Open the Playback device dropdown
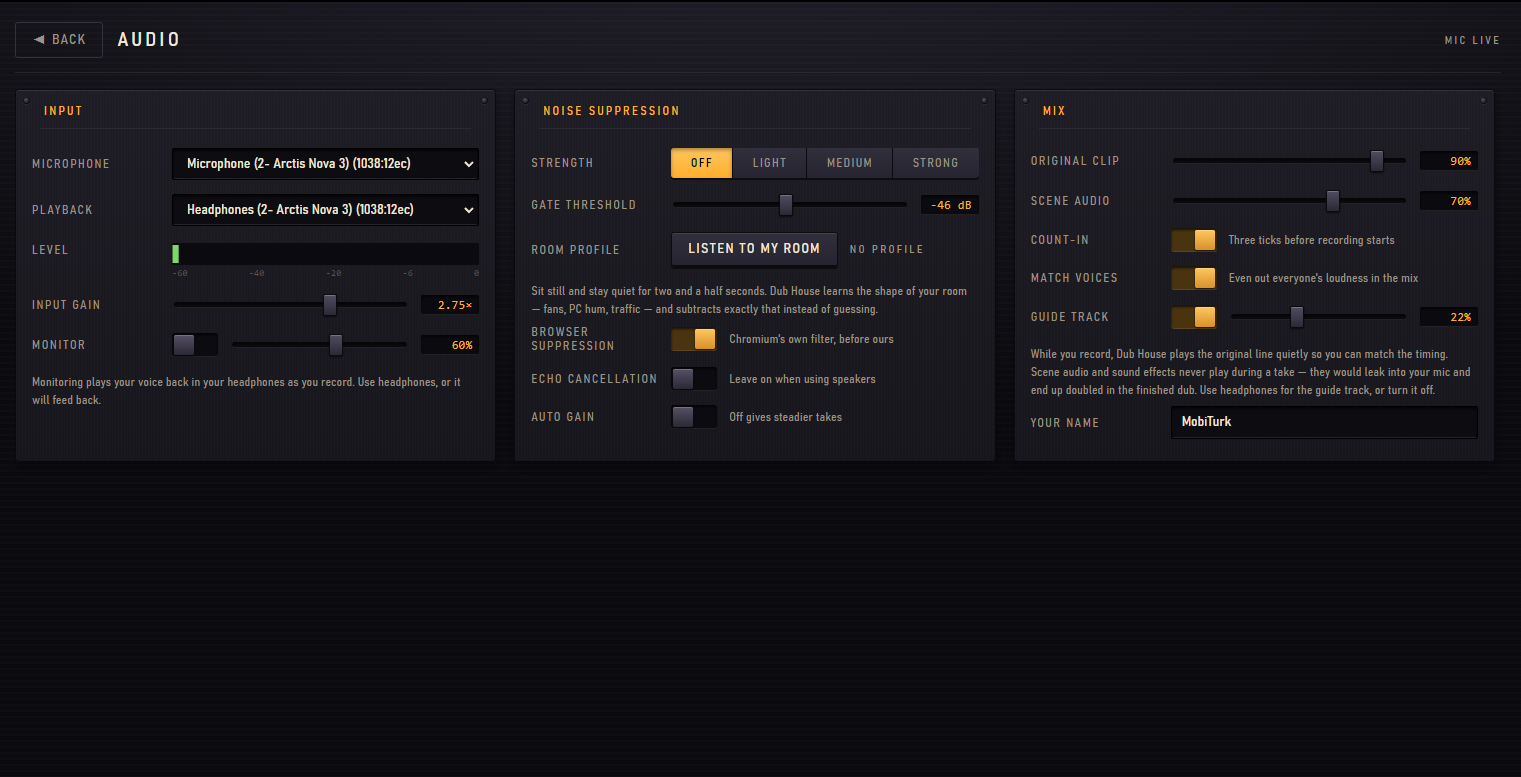Image resolution: width=1521 pixels, height=777 pixels. pos(325,210)
